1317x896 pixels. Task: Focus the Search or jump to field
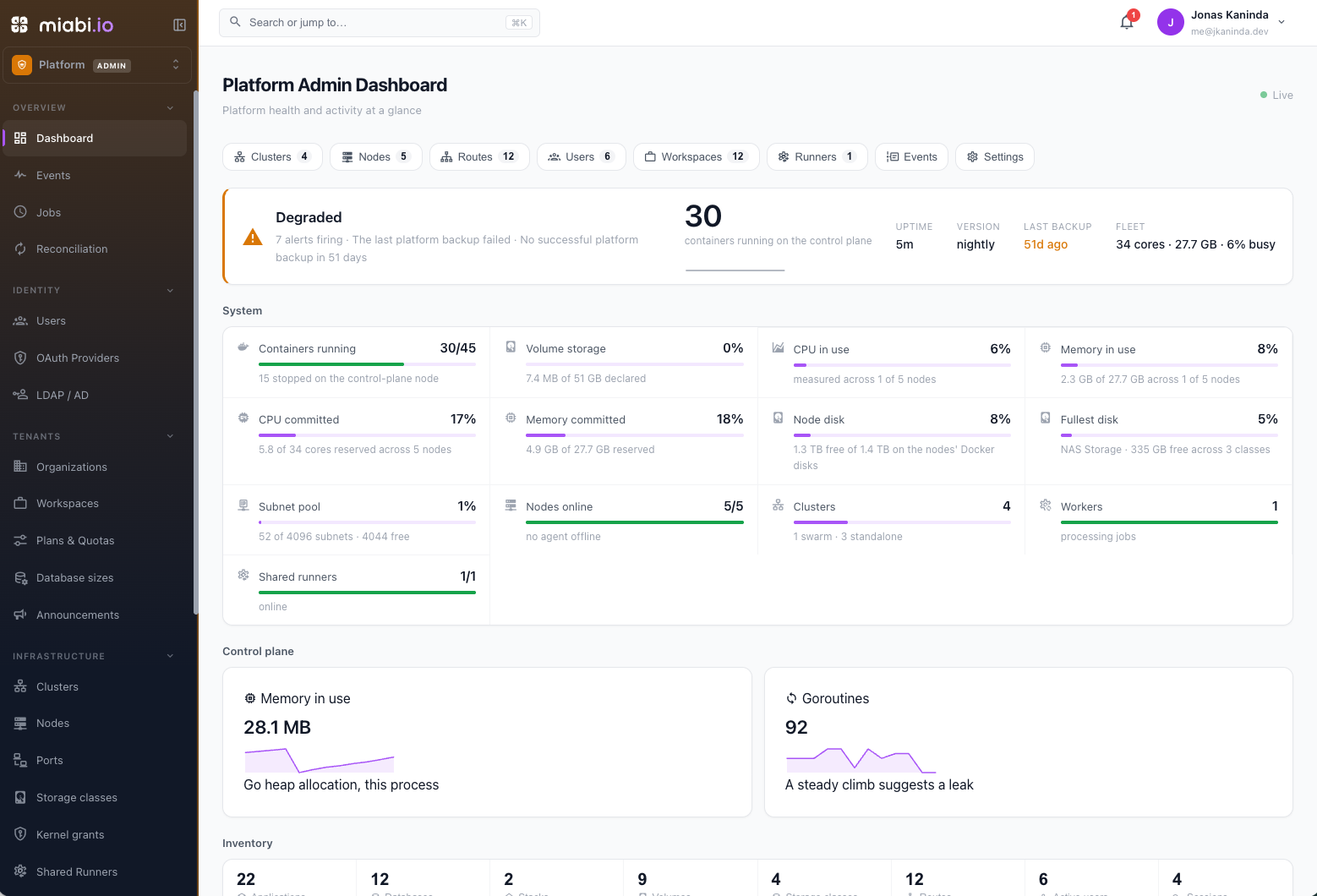380,23
